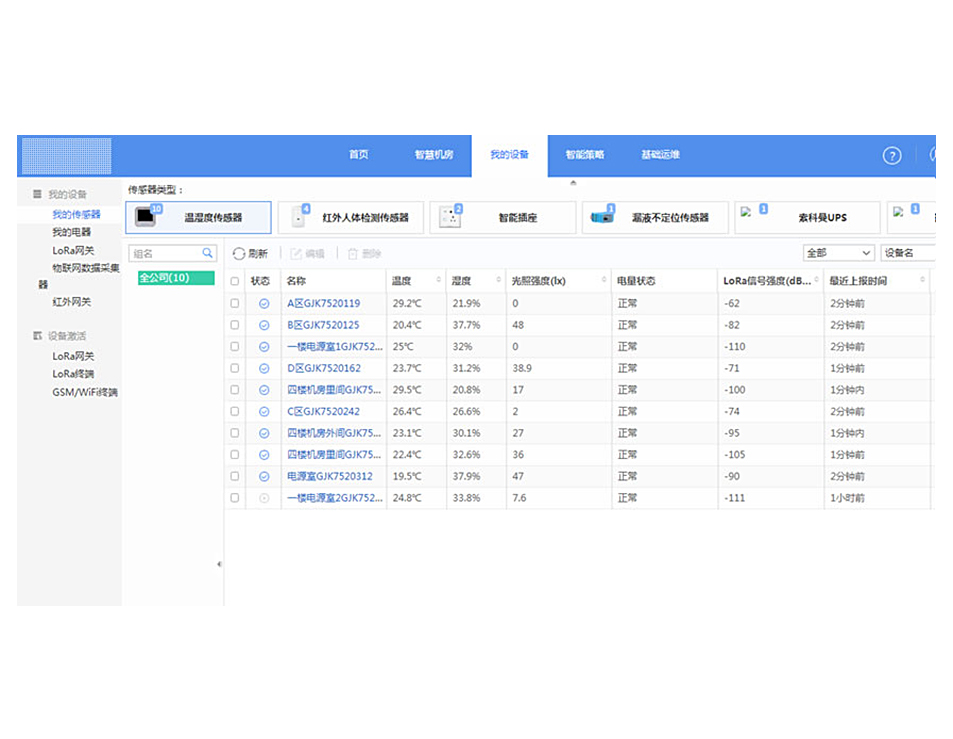Click the search magnifier in group name box
The height and width of the screenshot is (739, 953).
pos(208,254)
